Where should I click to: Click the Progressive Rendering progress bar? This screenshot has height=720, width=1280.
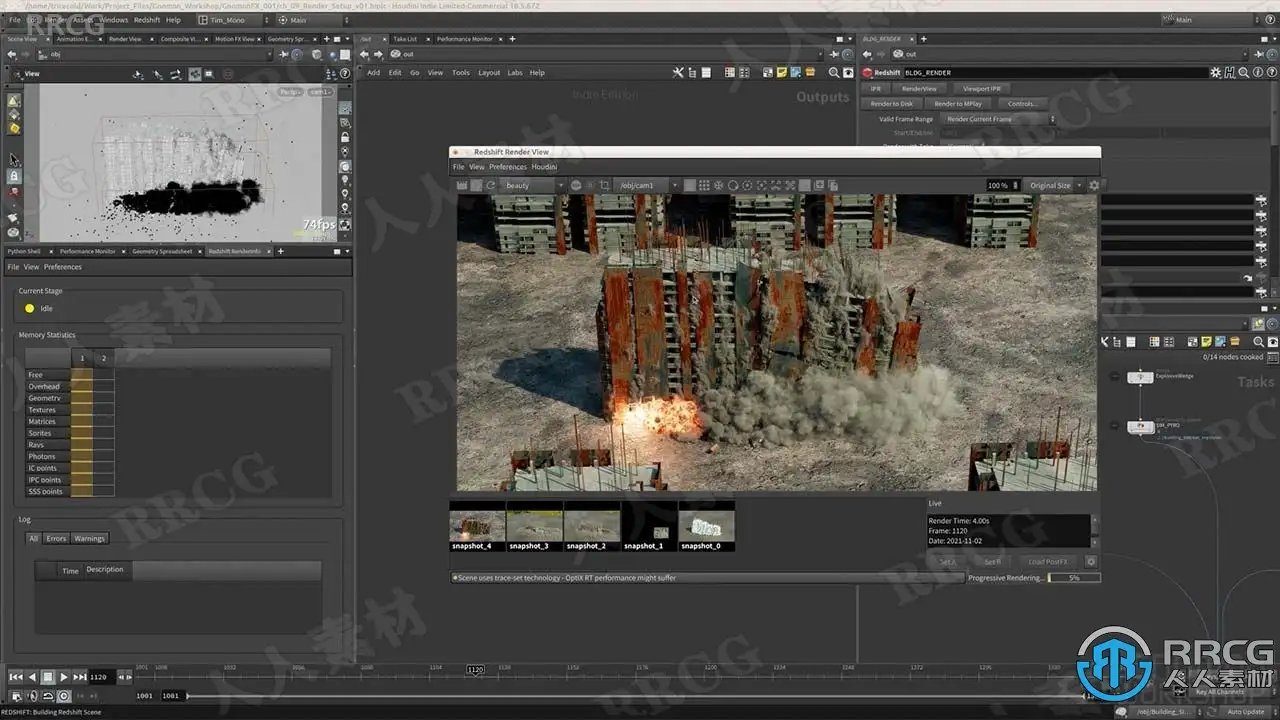pos(1073,578)
